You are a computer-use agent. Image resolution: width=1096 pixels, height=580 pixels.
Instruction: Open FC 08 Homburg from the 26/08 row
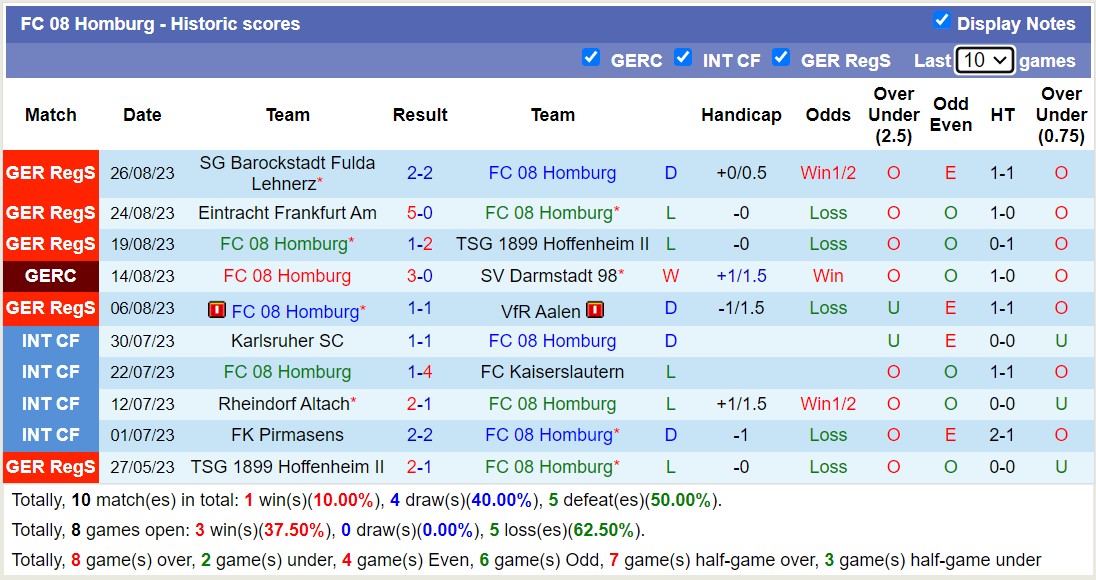552,173
